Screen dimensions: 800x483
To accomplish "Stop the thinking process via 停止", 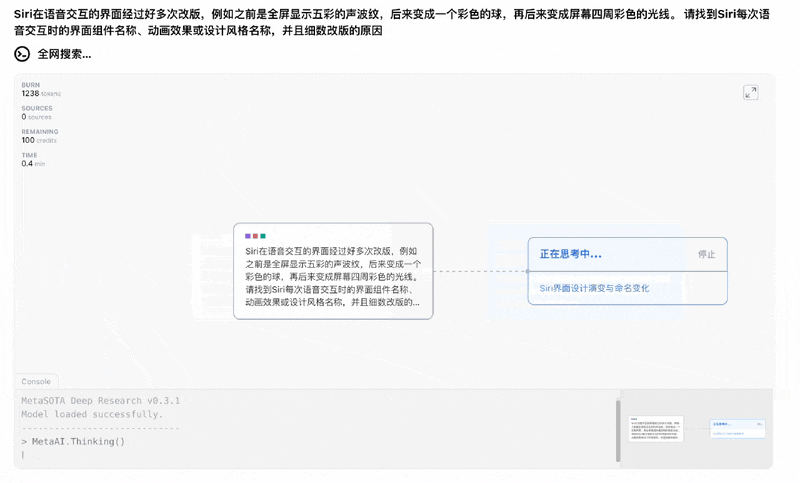I will (x=707, y=254).
